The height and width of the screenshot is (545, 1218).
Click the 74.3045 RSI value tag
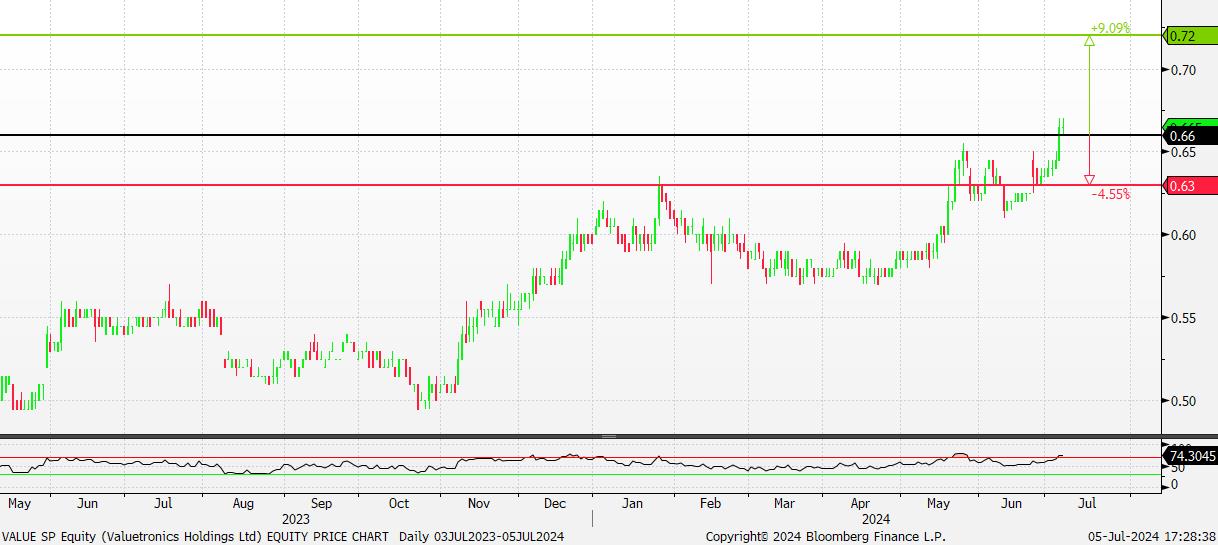(1190, 457)
